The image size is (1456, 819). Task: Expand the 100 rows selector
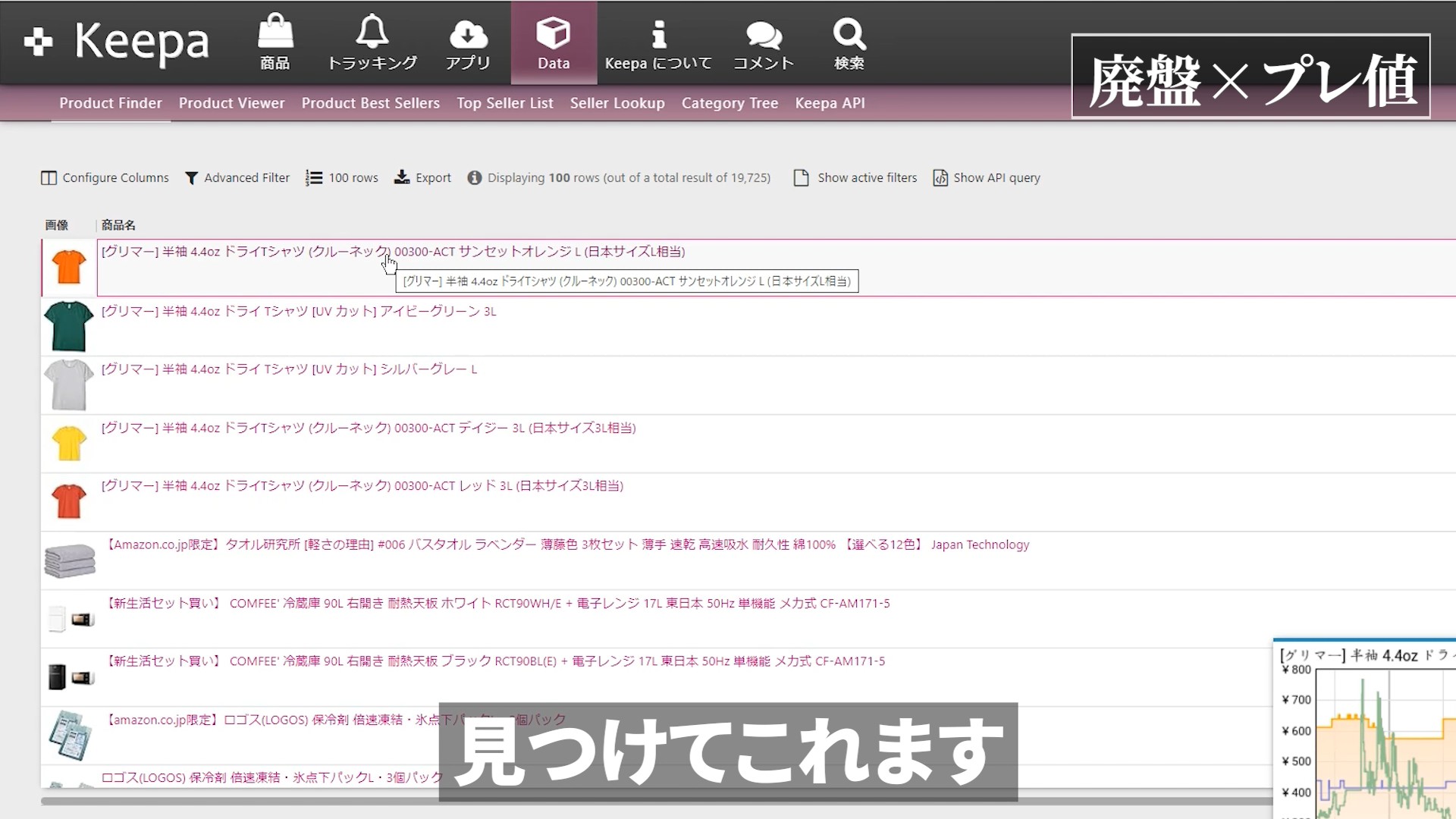(x=342, y=177)
